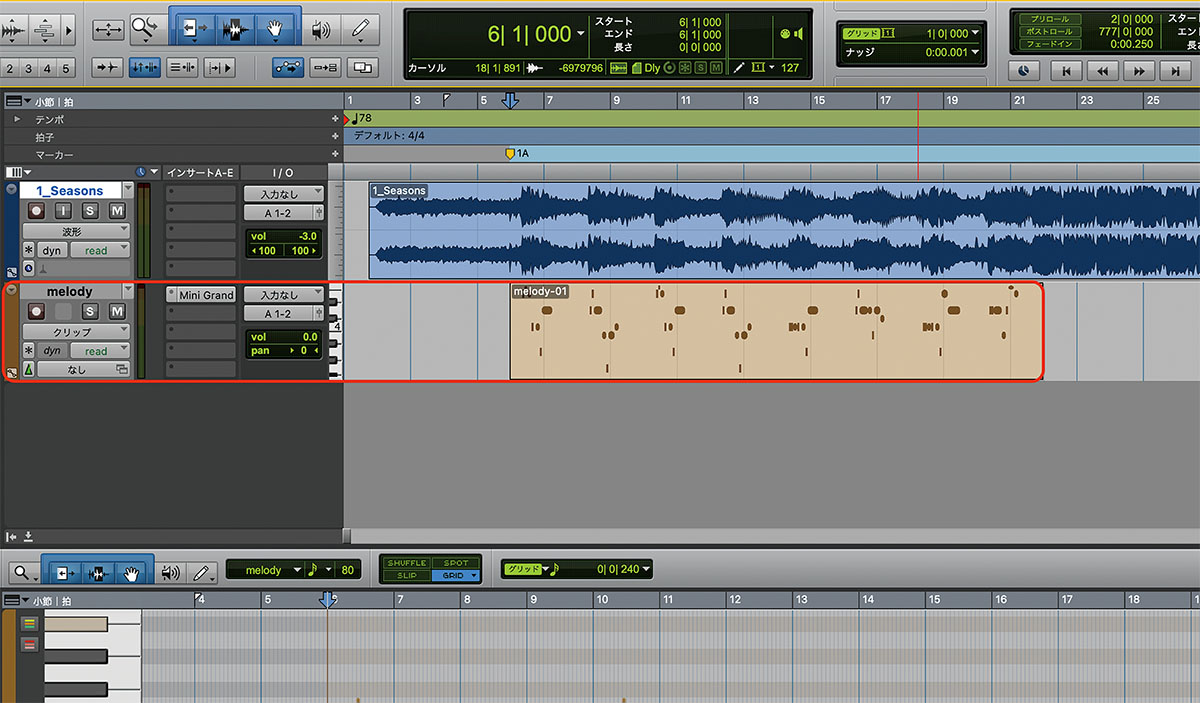1200x703 pixels.
Task: Select the Pencil tool in the top toolbar
Action: (360, 30)
